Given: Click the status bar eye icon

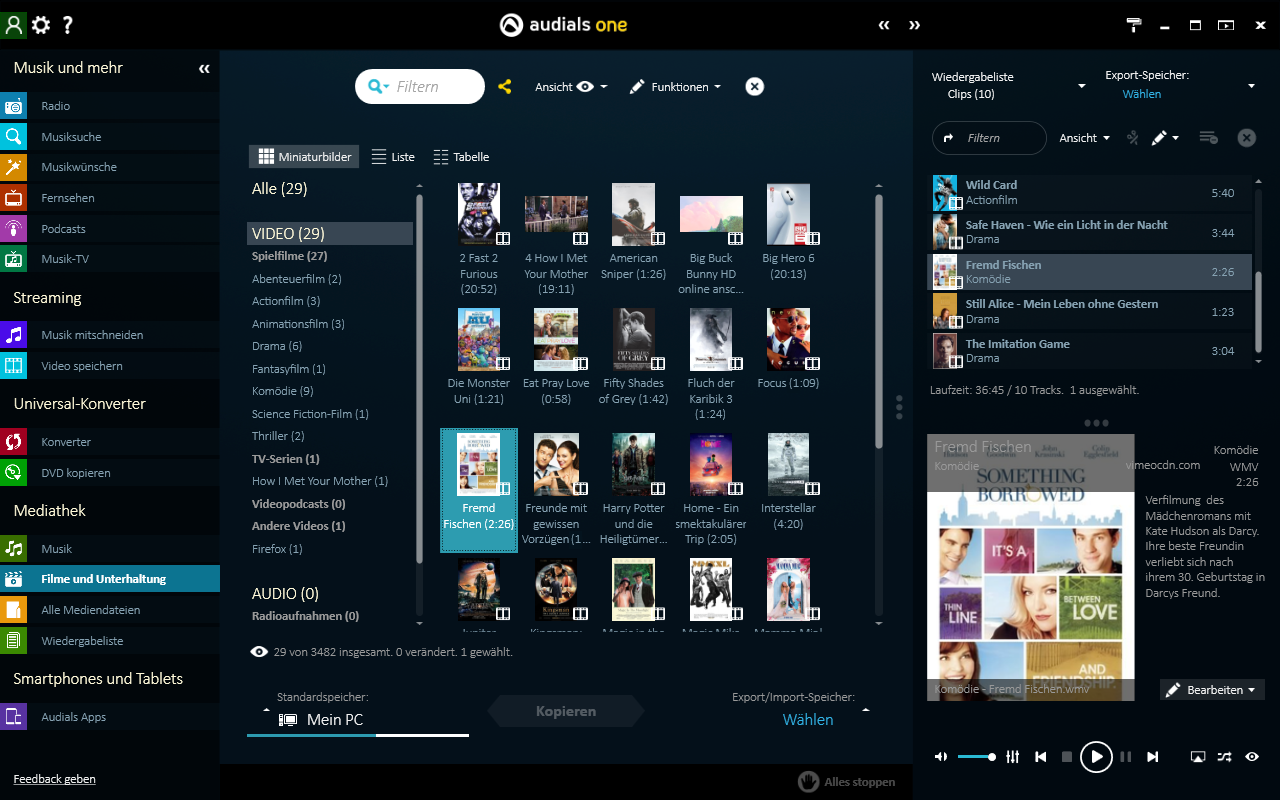Looking at the screenshot, I should coord(259,652).
